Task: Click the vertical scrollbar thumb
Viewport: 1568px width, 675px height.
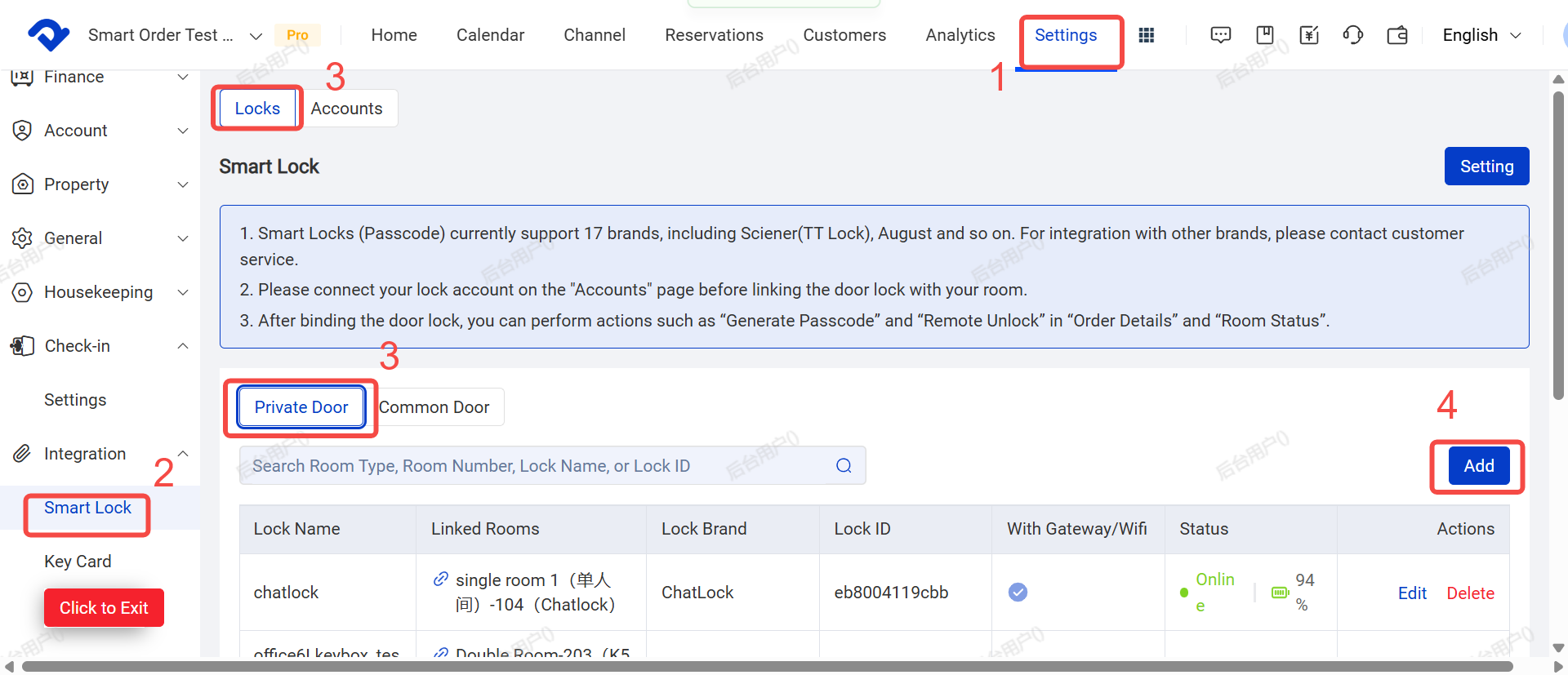Action: coord(1558,245)
